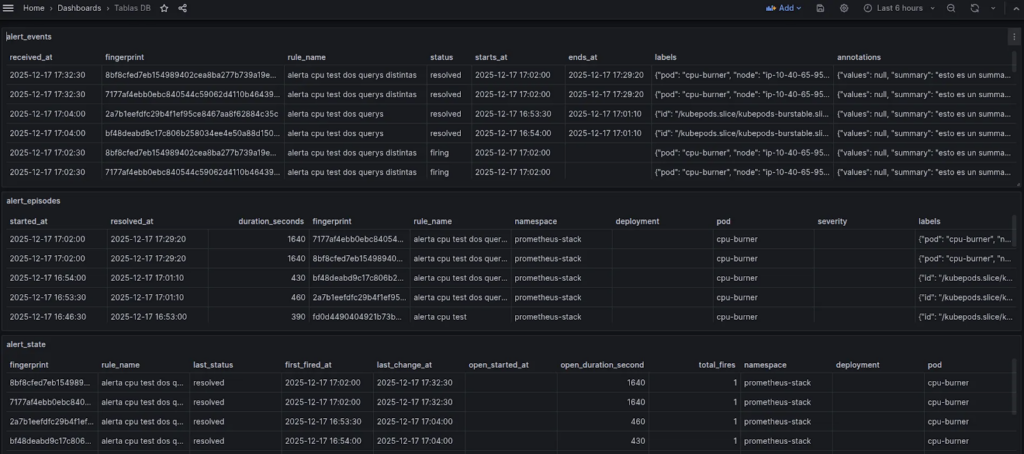
Task: Open the auto-refresh interval dropdown
Action: pyautogui.click(x=990, y=8)
